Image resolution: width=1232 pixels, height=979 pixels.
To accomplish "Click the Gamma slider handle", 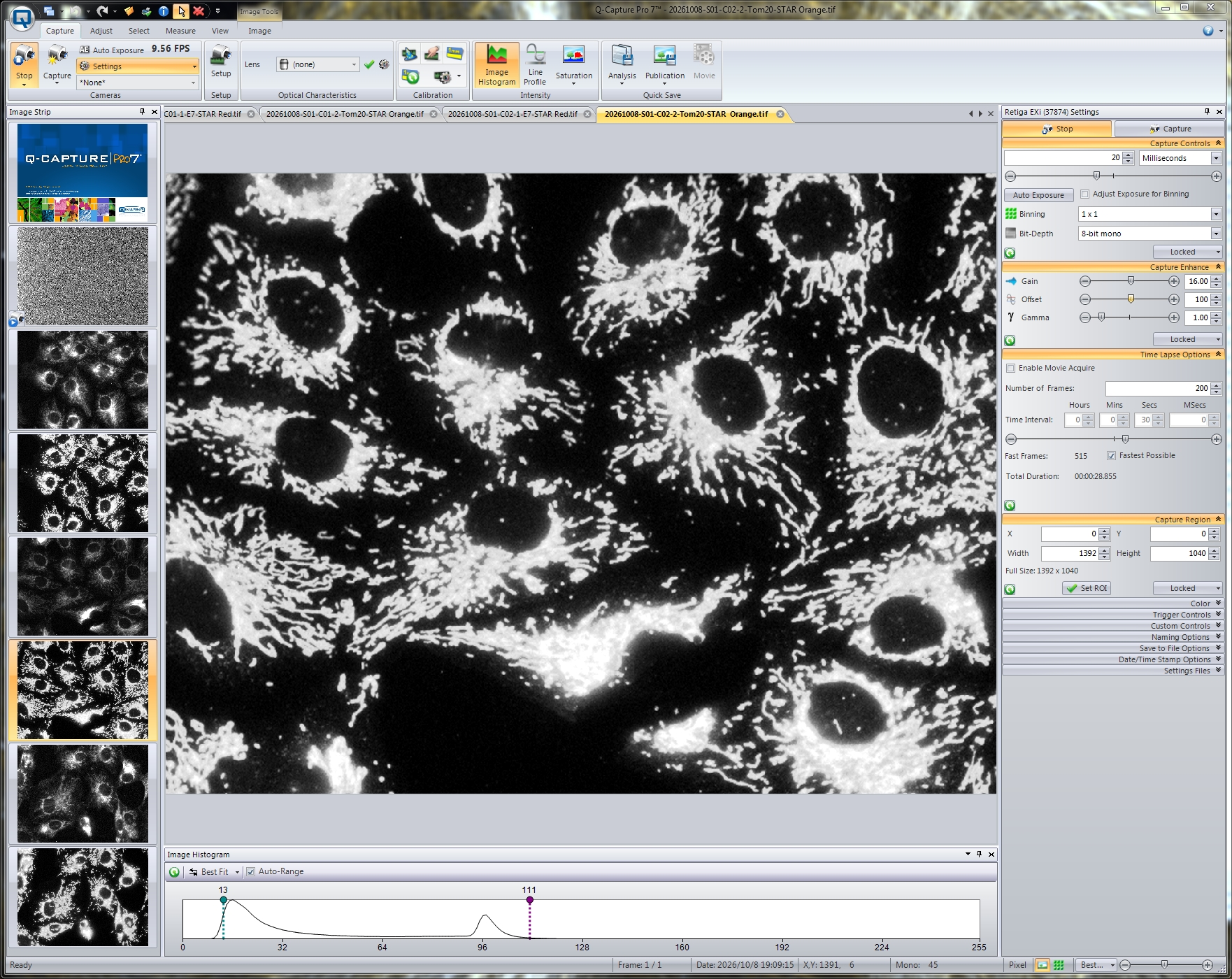I will click(x=1101, y=317).
